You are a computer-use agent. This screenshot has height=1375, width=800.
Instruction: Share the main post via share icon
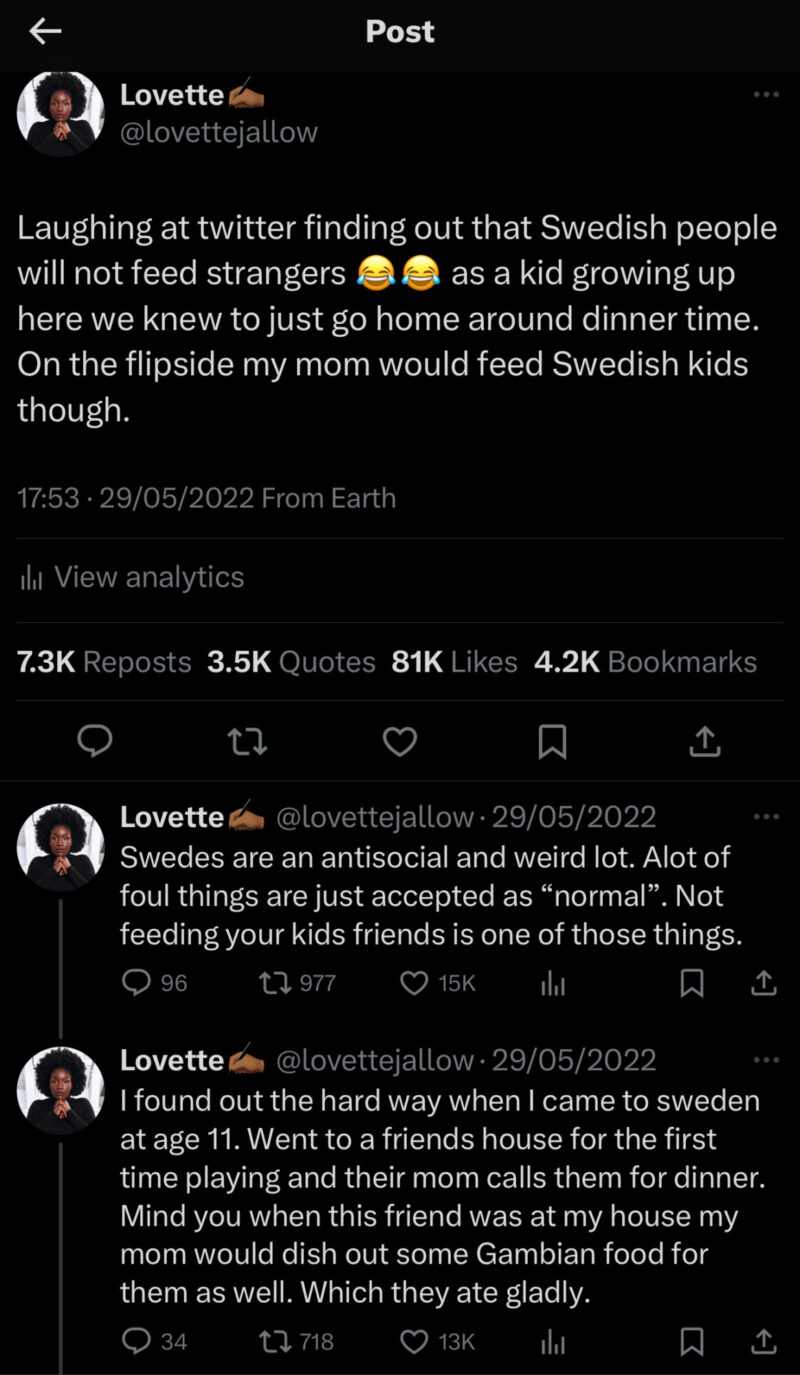click(x=705, y=741)
